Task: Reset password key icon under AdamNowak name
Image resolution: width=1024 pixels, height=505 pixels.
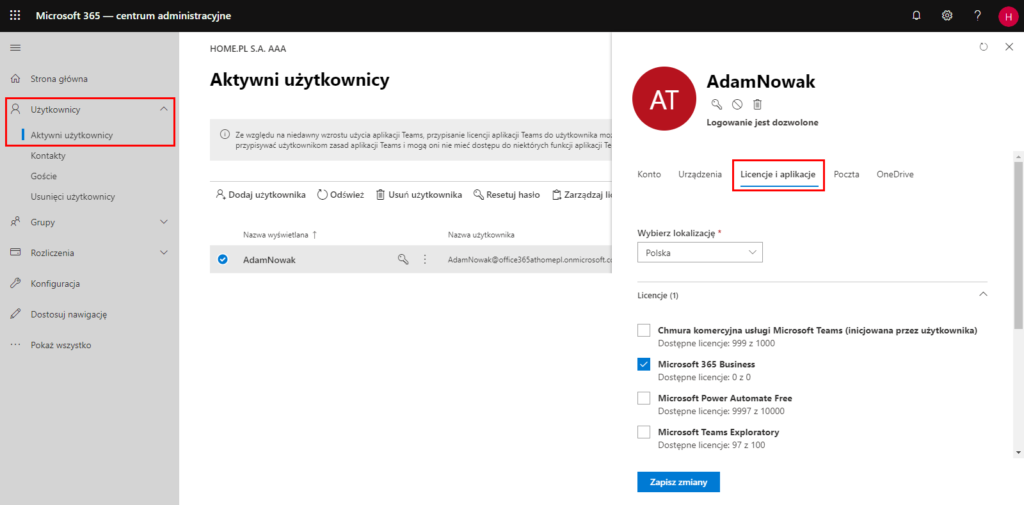Action: click(716, 104)
